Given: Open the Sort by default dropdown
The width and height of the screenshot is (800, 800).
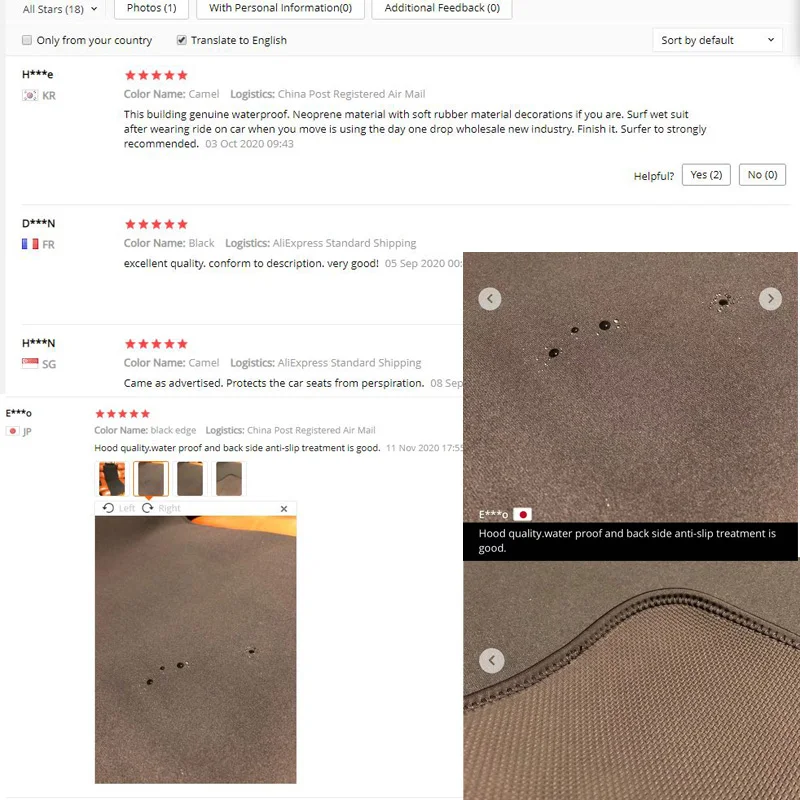Looking at the screenshot, I should (x=717, y=40).
